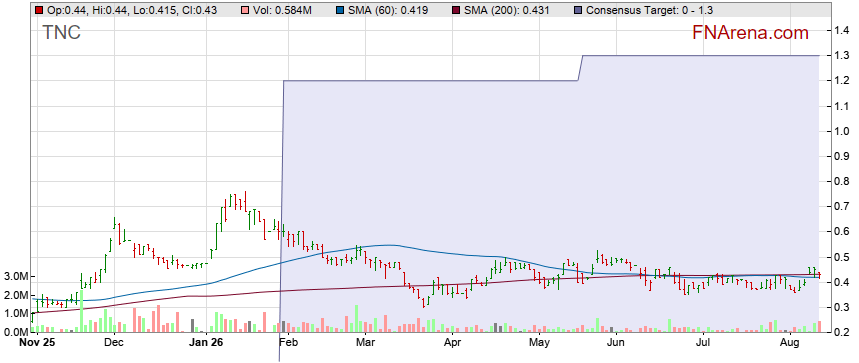The width and height of the screenshot is (859, 363).
Task: Select the Aug label on time axis
Action: 789,343
